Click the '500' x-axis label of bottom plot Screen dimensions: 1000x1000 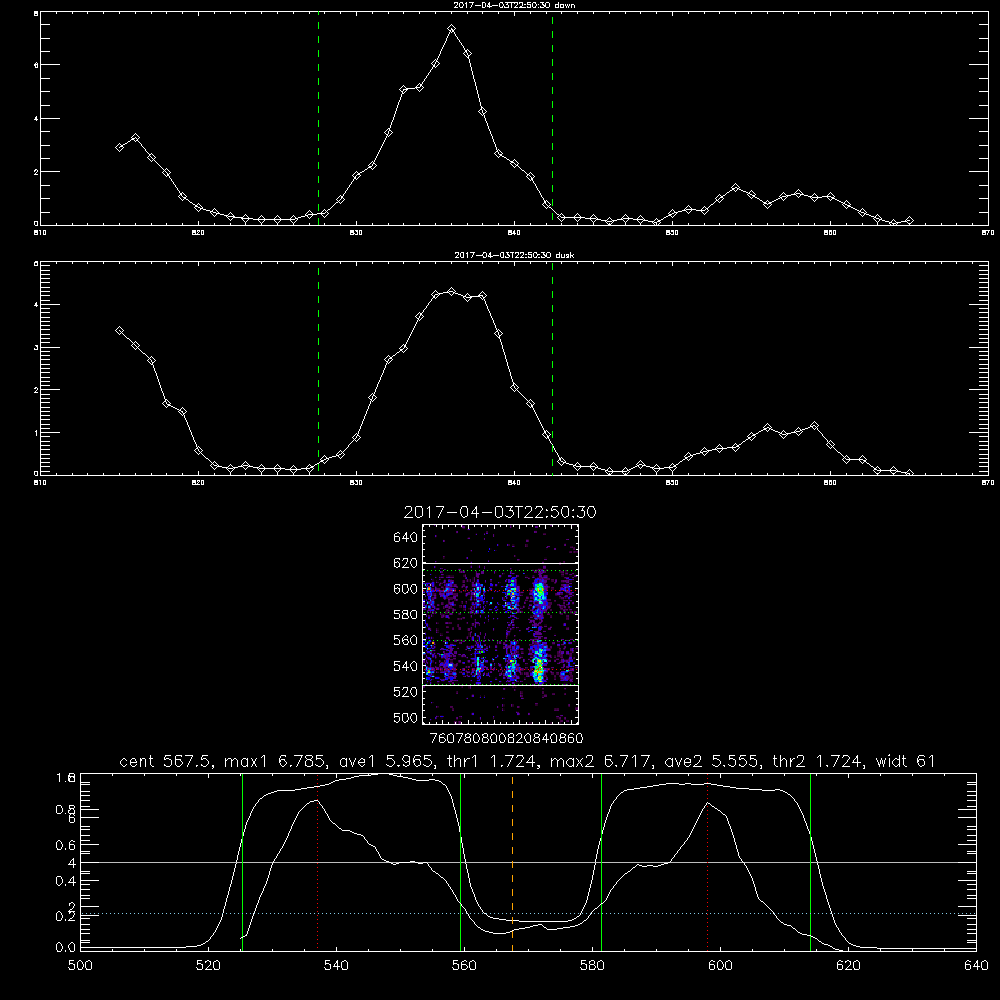[80, 966]
